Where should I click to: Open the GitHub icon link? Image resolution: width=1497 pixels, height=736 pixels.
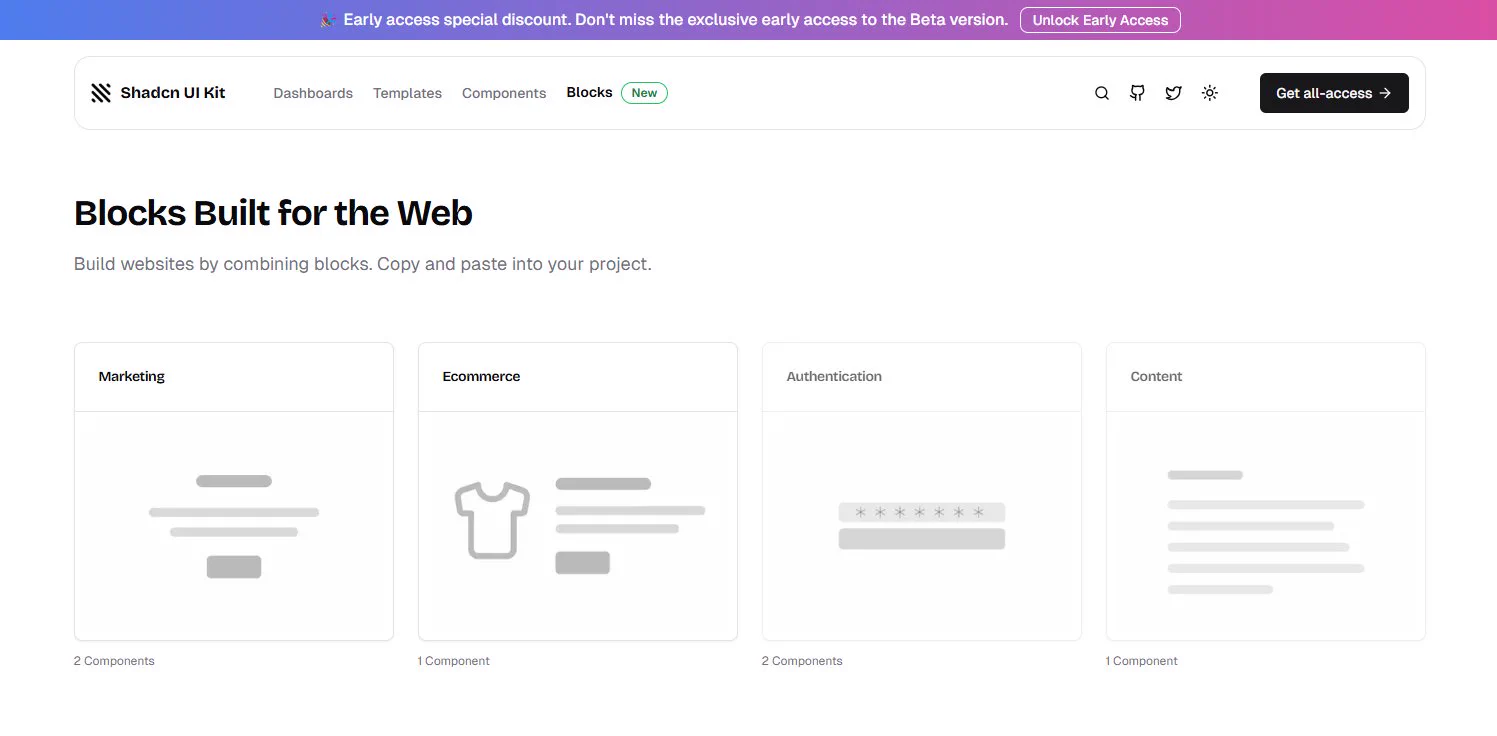[1137, 93]
